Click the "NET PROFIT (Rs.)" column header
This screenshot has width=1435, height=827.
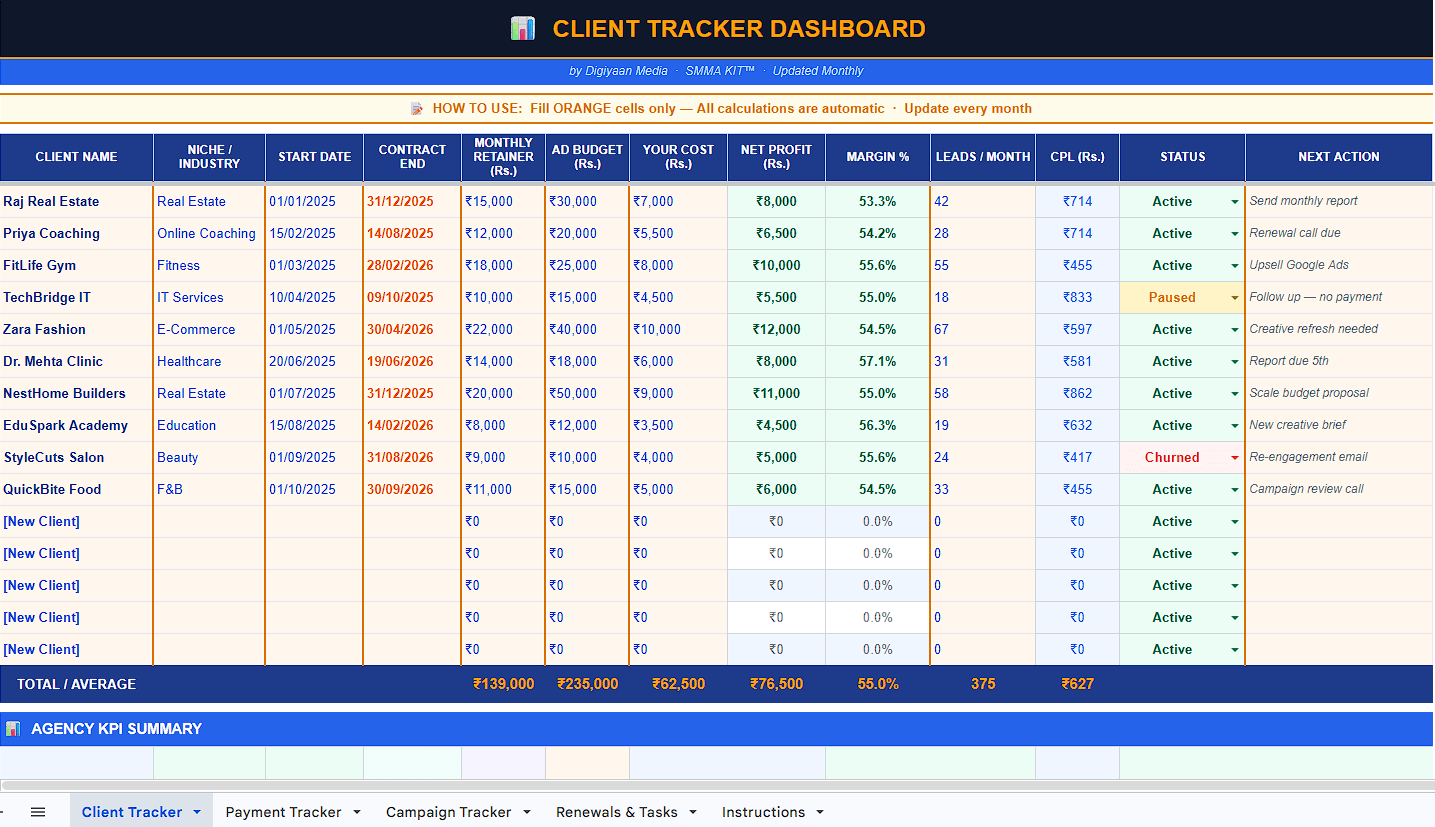pos(776,157)
